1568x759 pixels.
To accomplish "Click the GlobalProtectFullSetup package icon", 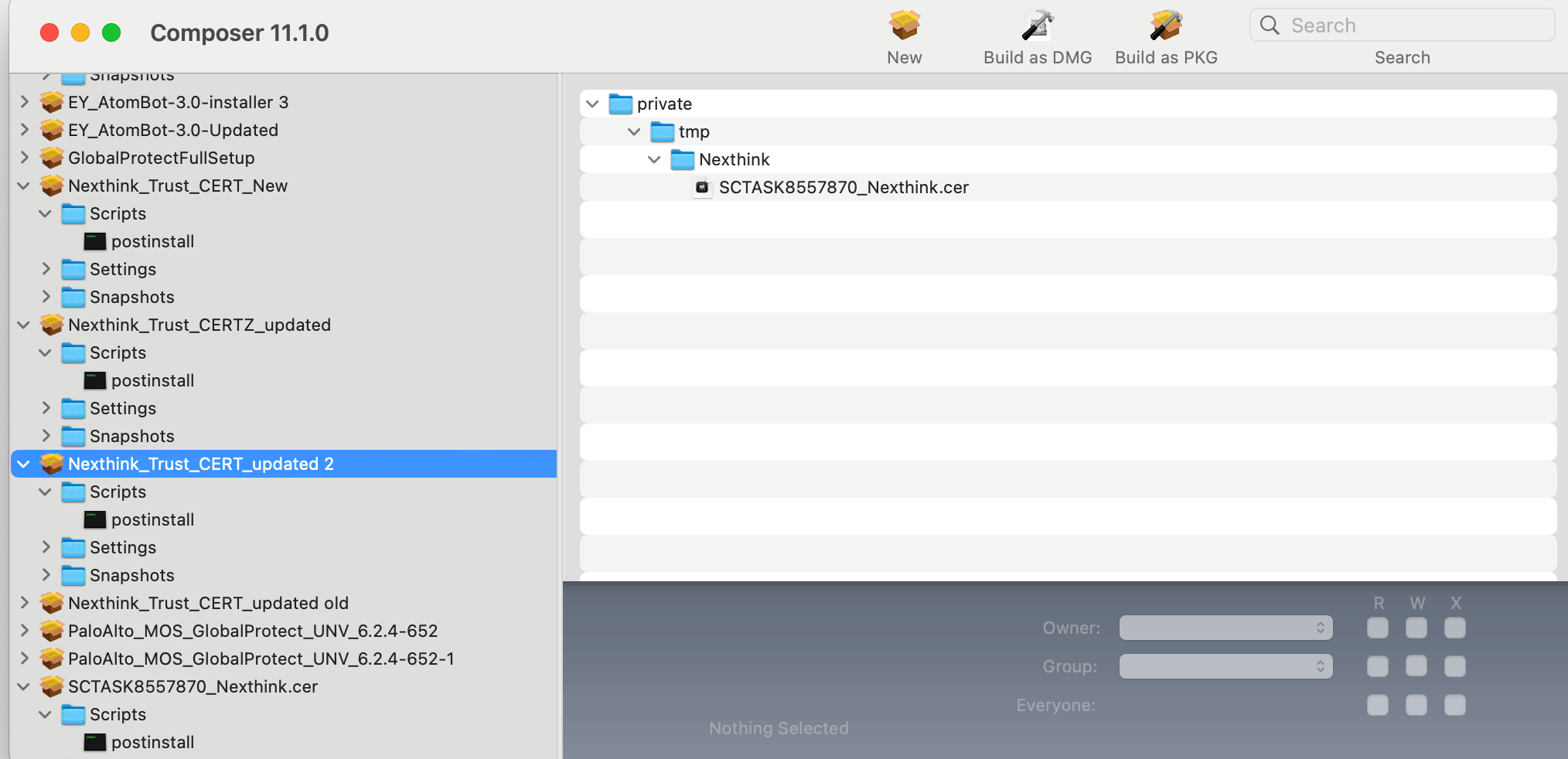I will (x=52, y=158).
